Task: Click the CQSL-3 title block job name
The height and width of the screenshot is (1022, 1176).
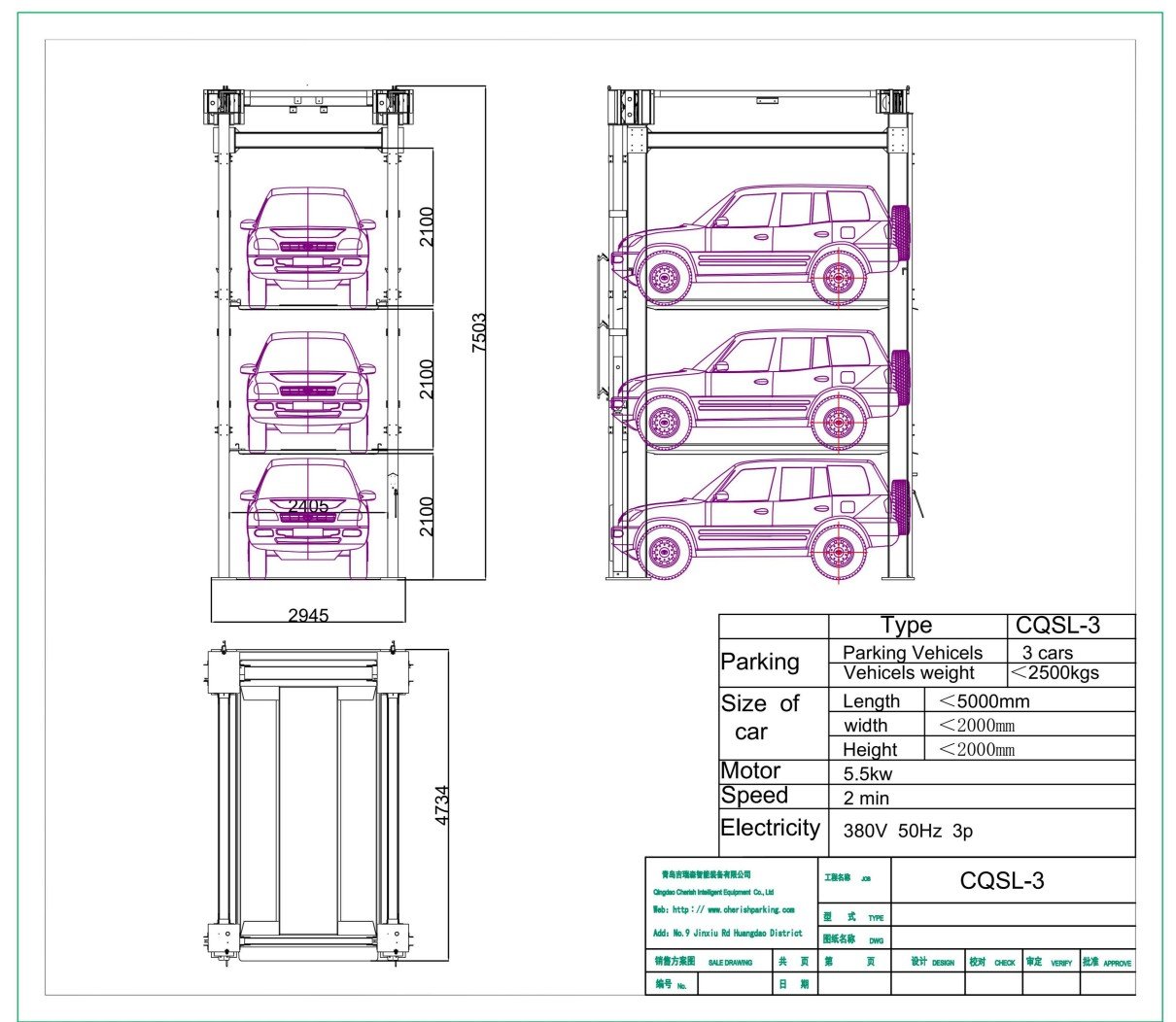Action: point(1002,881)
